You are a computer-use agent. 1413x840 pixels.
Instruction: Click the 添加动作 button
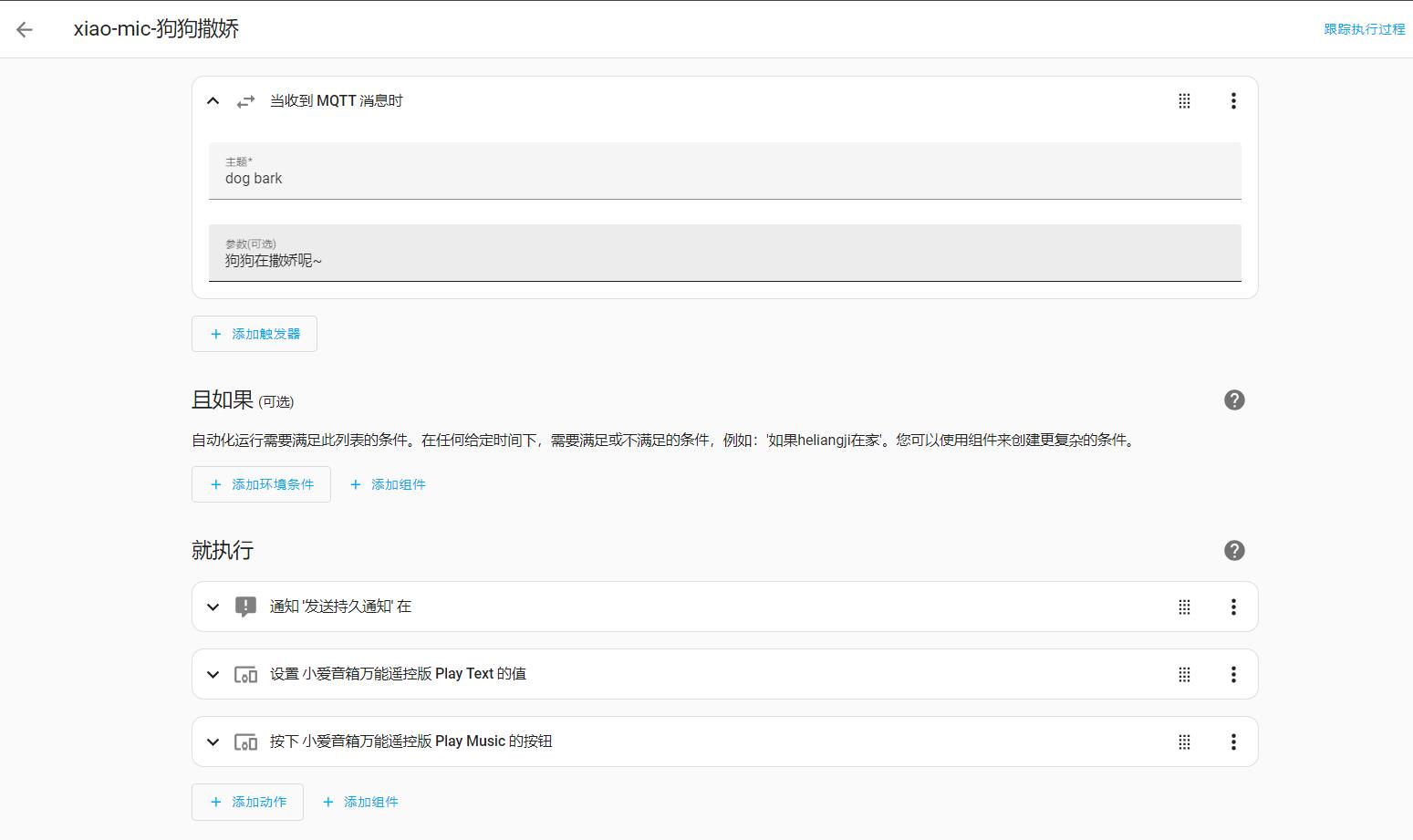click(x=247, y=803)
